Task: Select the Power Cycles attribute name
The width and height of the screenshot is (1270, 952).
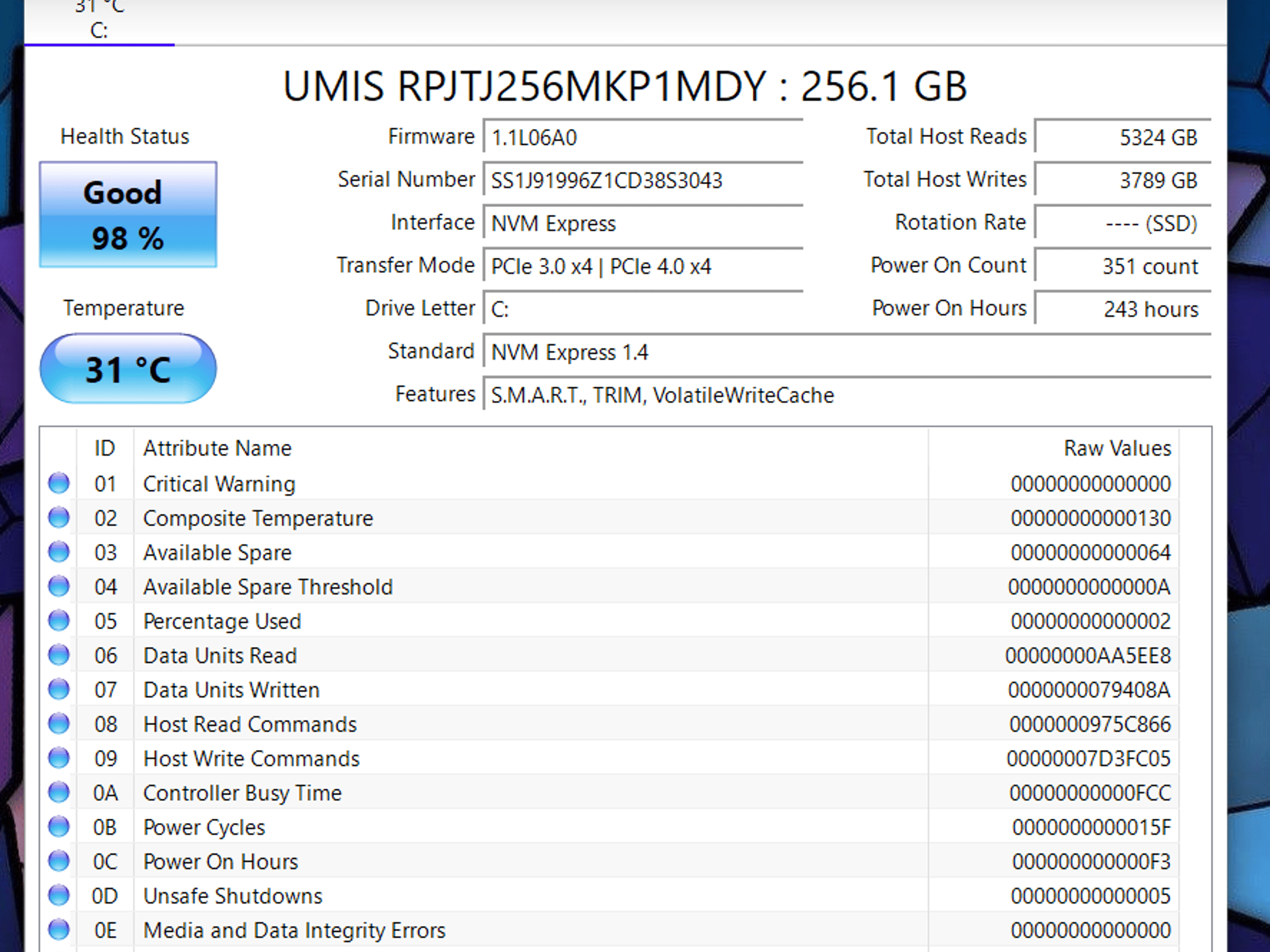Action: (204, 827)
